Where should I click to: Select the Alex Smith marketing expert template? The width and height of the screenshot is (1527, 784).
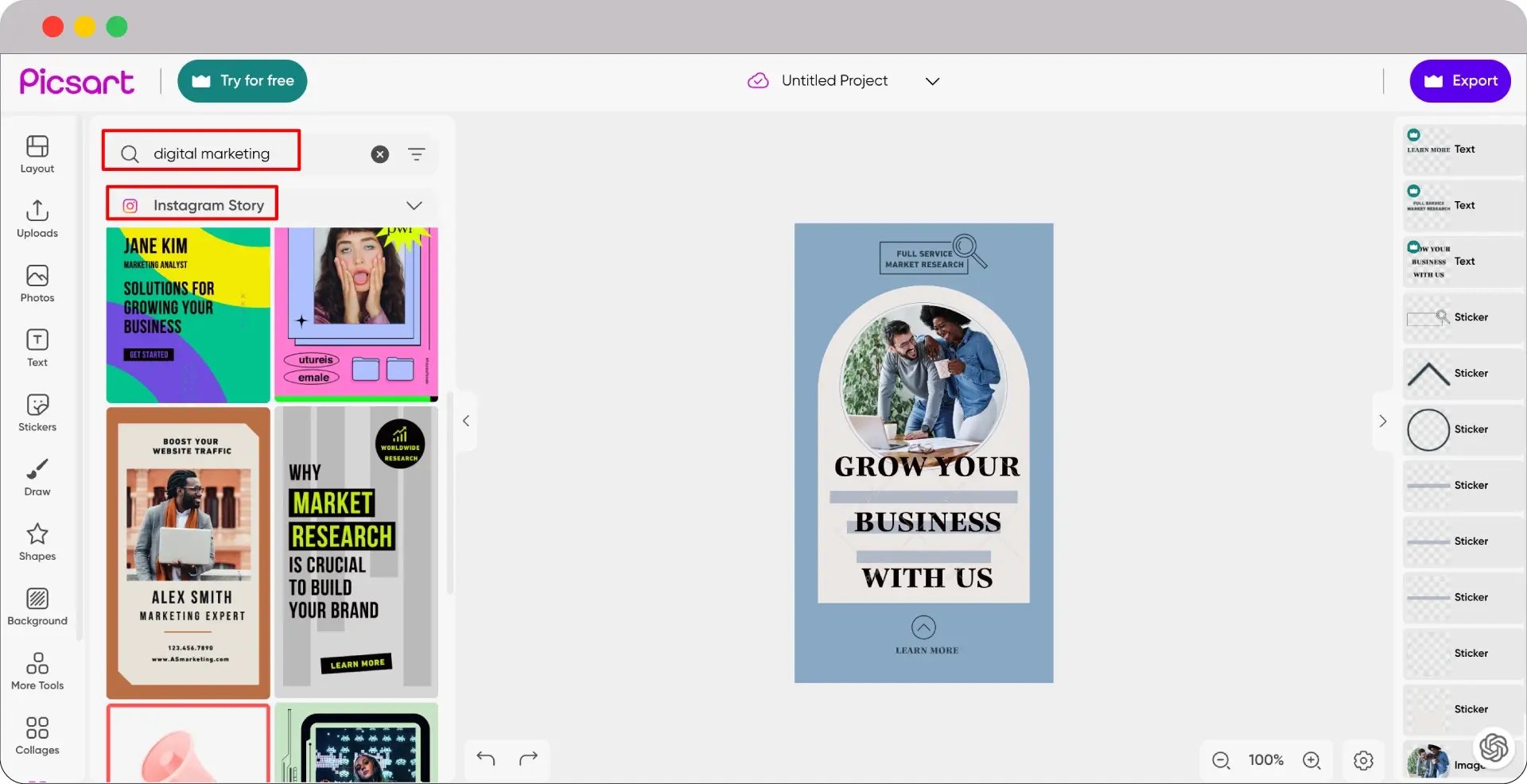click(188, 553)
